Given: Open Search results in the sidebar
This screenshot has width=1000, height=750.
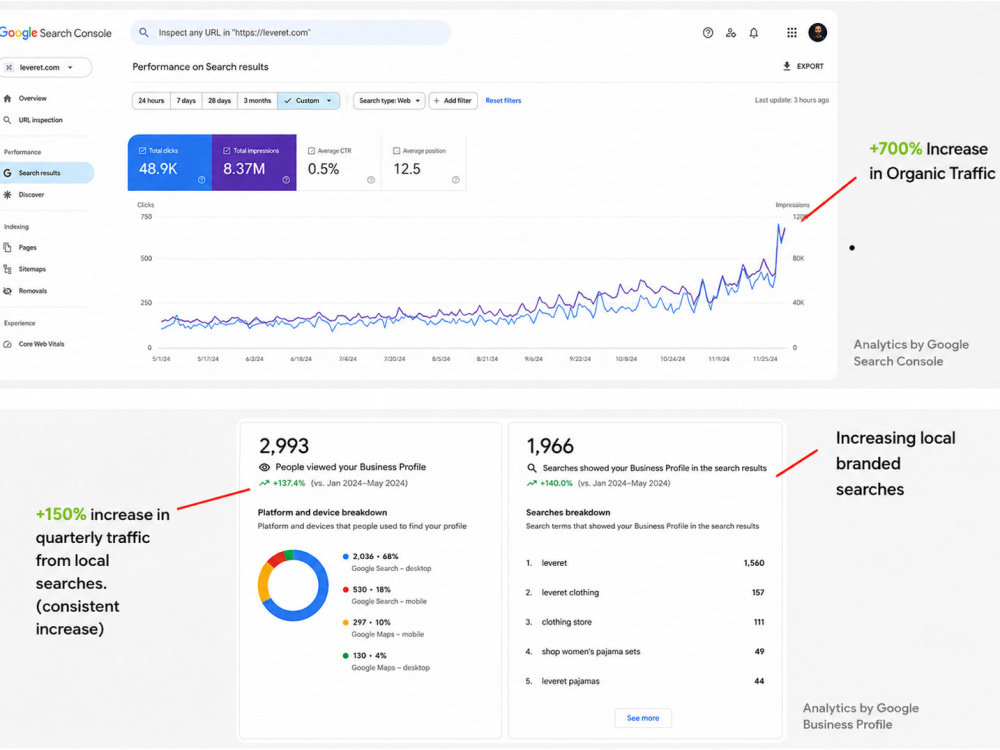Looking at the screenshot, I should pos(46,173).
